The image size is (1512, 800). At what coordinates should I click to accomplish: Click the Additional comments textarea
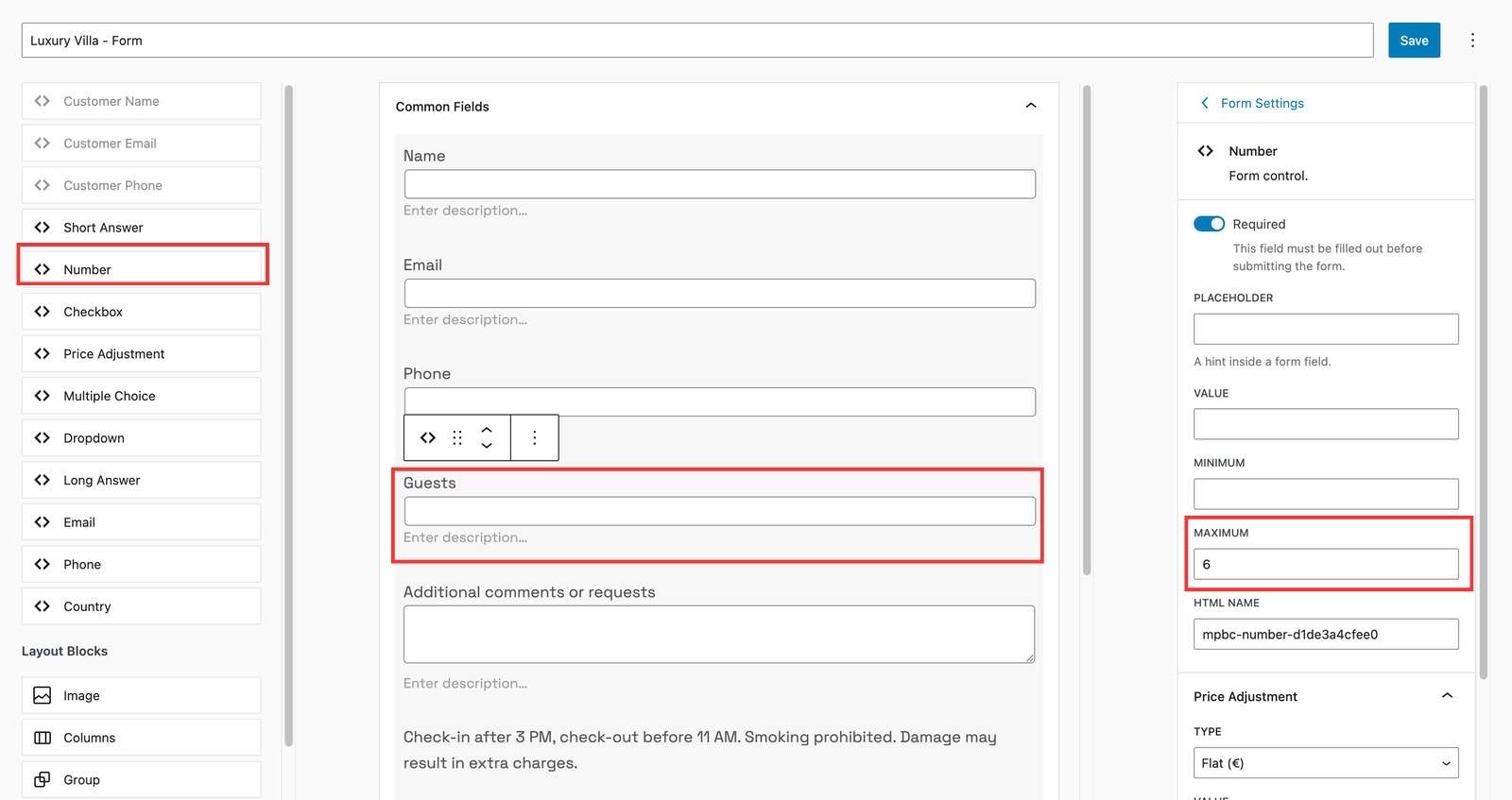(x=719, y=634)
